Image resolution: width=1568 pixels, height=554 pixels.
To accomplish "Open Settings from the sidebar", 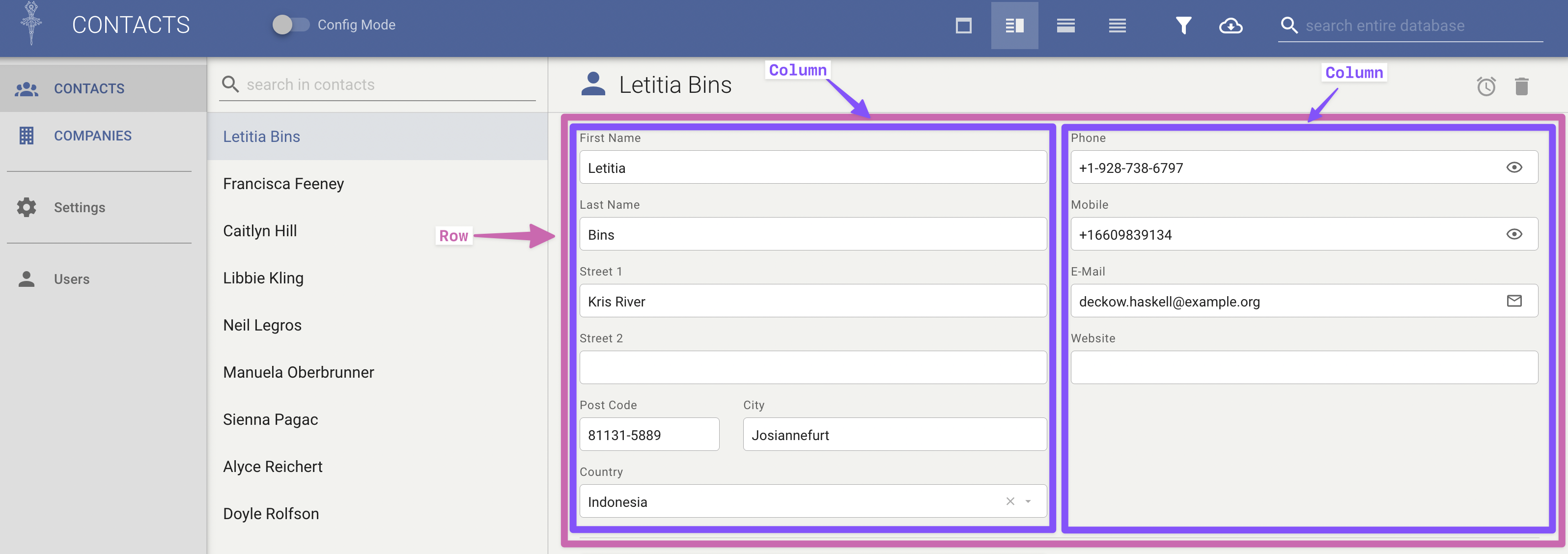I will (79, 208).
